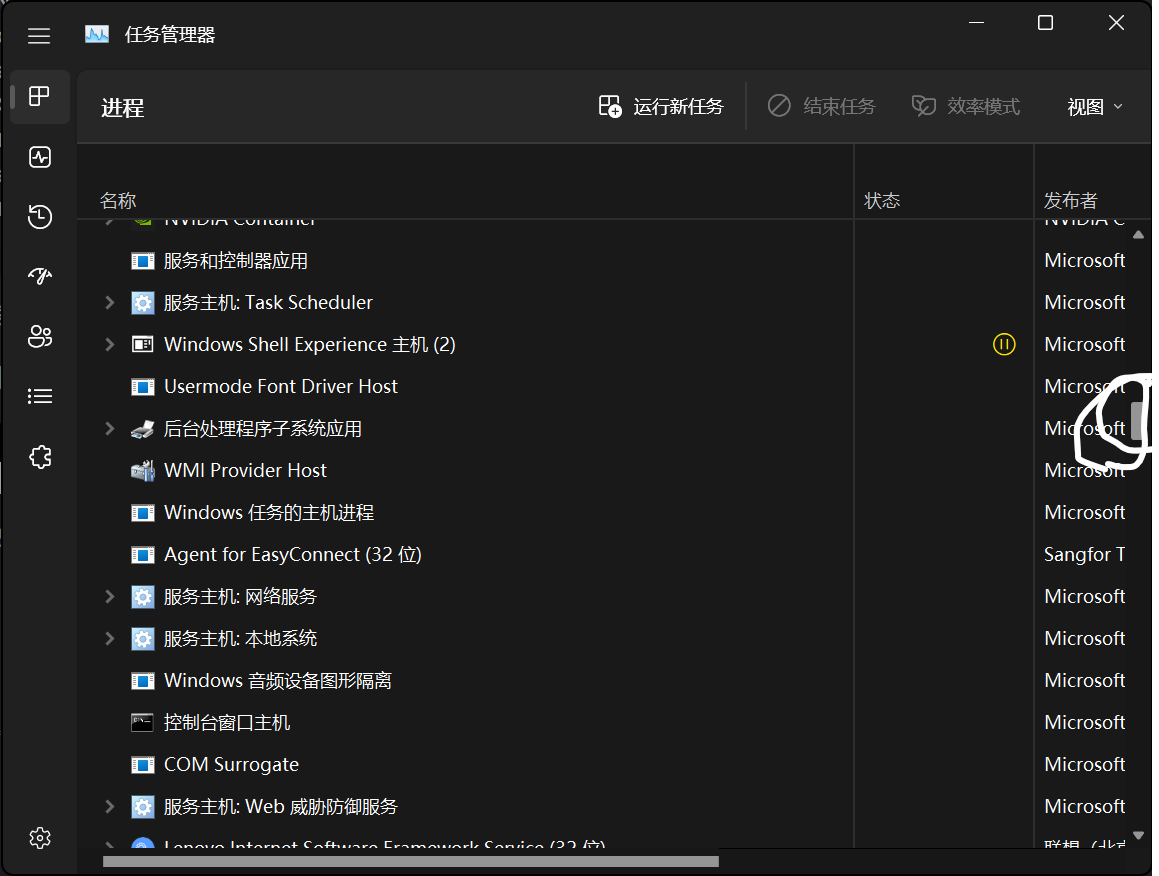Expand 服务主机: 本地系统 row

[109, 639]
